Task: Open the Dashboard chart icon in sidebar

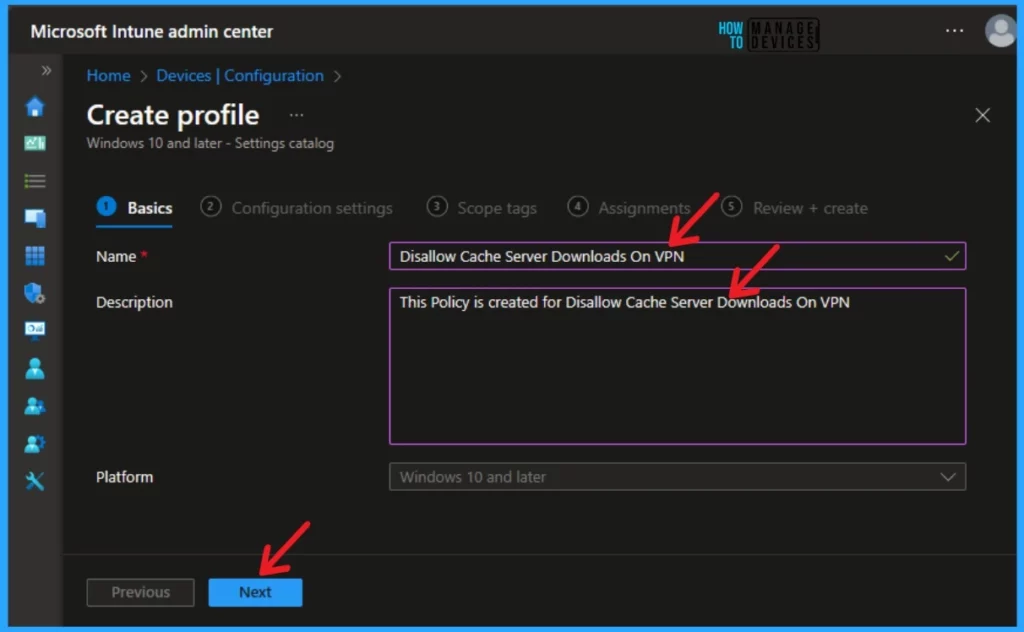Action: [x=35, y=143]
